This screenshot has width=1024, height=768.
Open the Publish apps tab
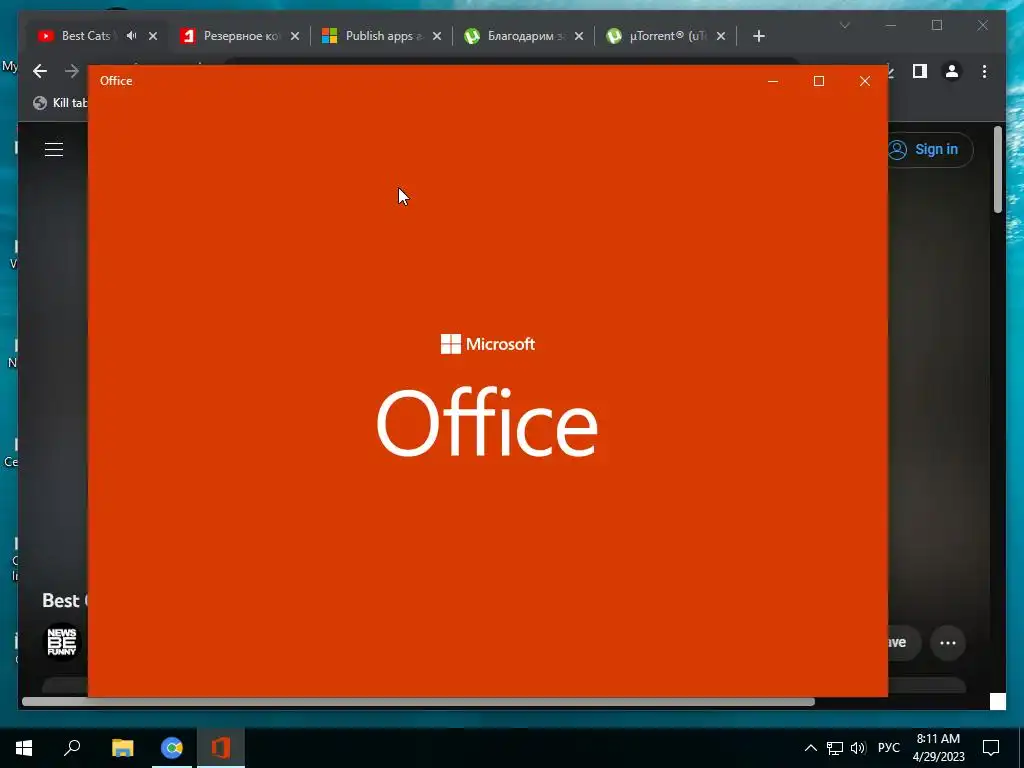(x=383, y=36)
